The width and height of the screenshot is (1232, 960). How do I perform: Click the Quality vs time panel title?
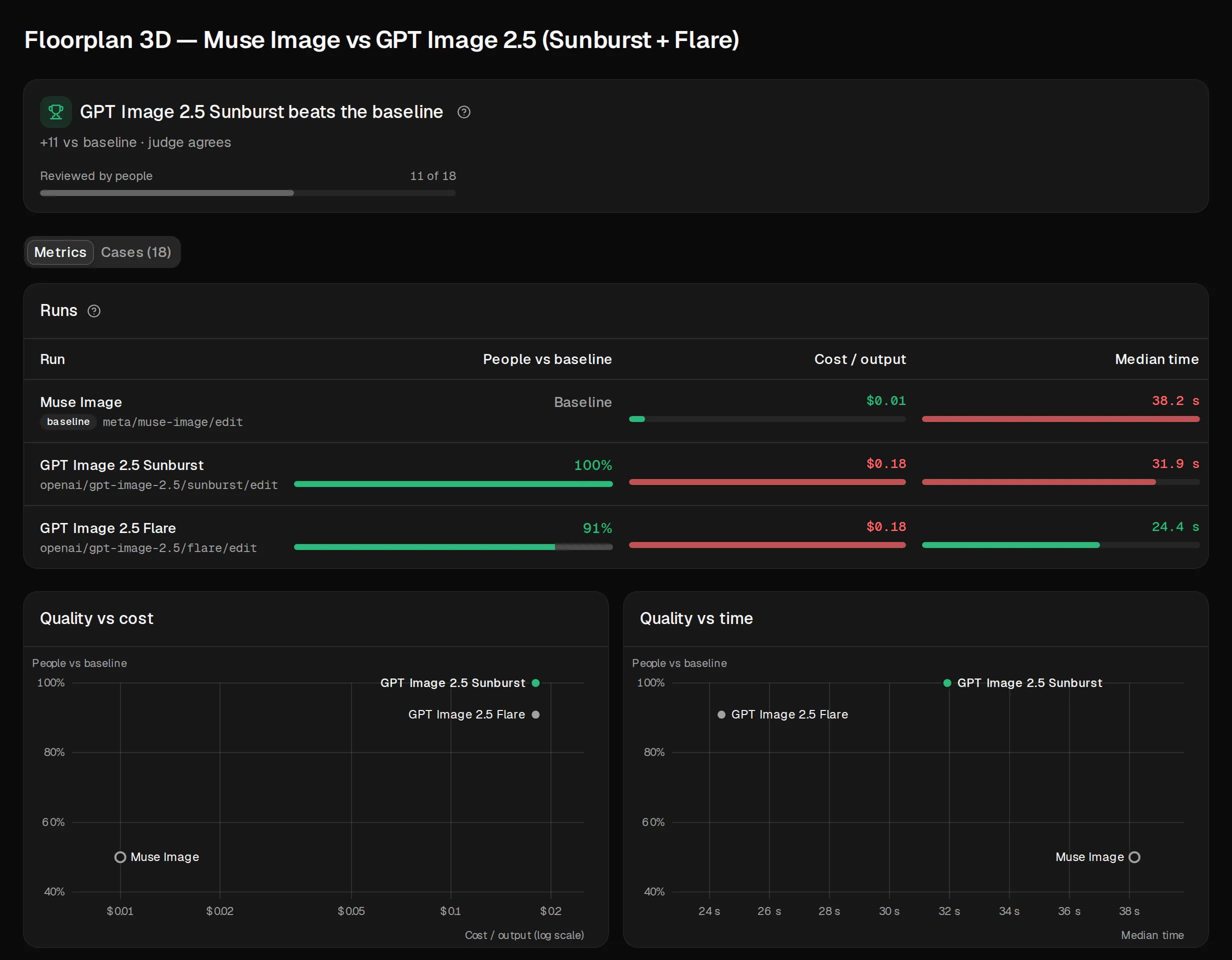(696, 618)
